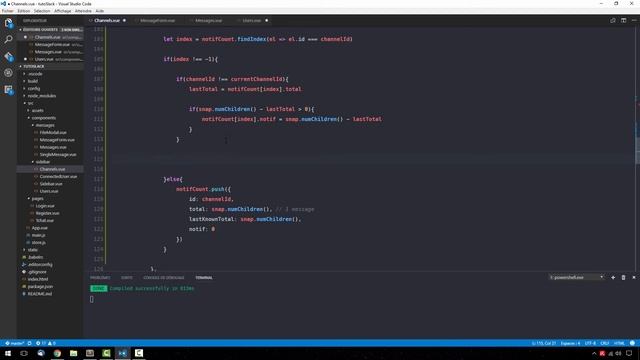The width and height of the screenshot is (640, 360).
Task: Kill the terminal with trash icon
Action: point(623,278)
